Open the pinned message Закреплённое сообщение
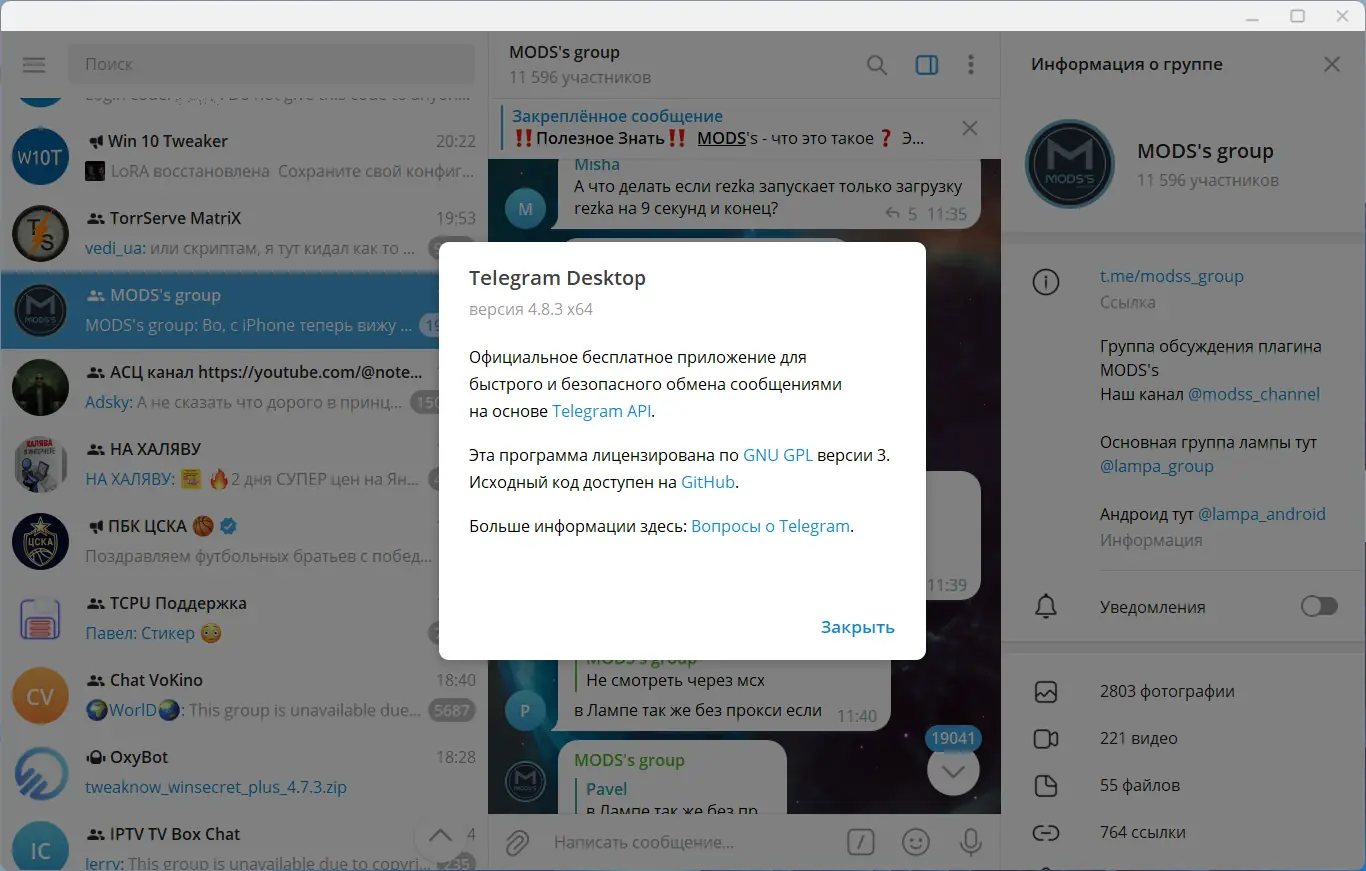This screenshot has height=871, width=1366. 720,128
